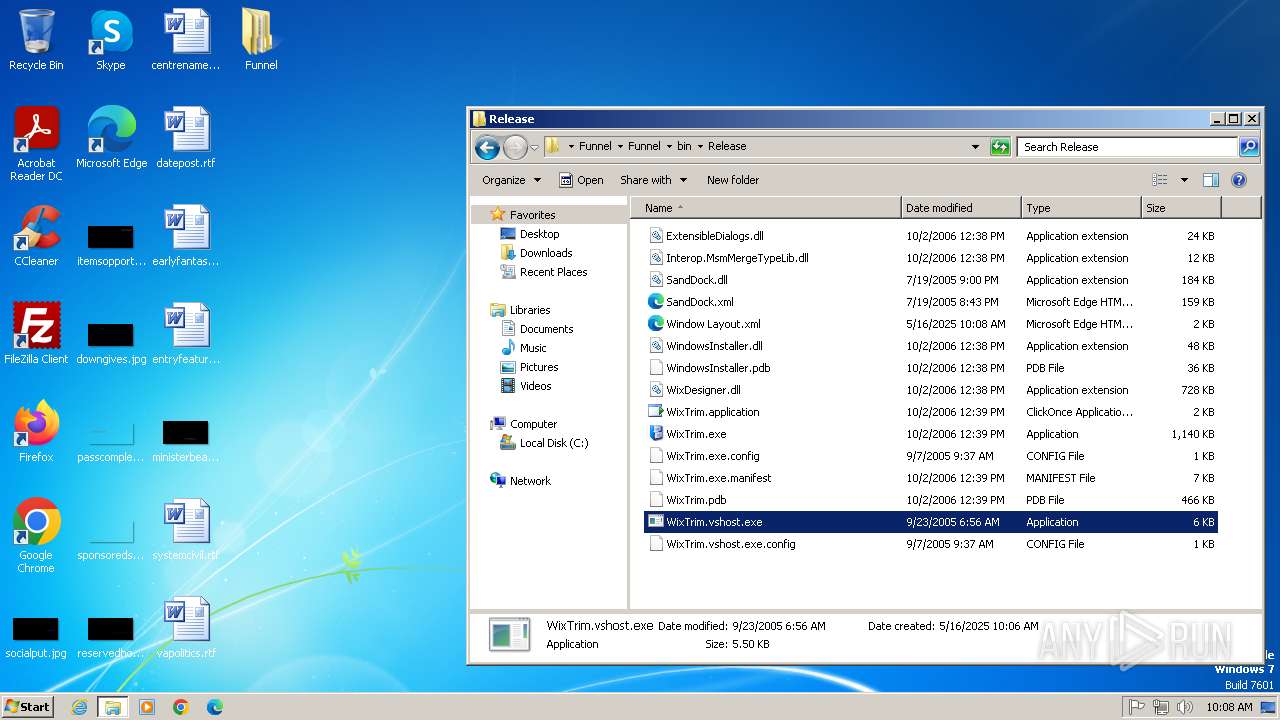Select Libraries in the navigation pane
The width and height of the screenshot is (1280, 720).
coord(530,310)
